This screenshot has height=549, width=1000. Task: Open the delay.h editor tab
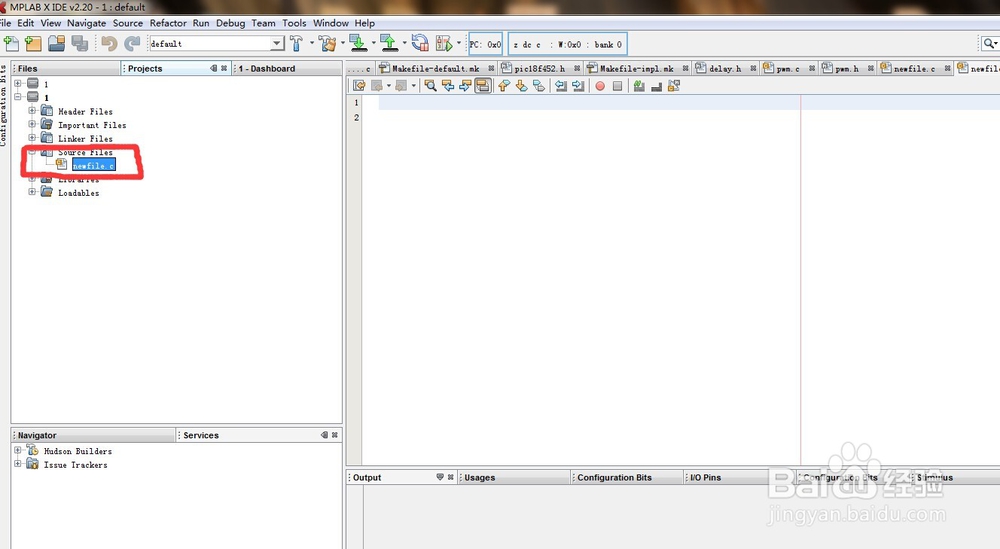tap(725, 68)
